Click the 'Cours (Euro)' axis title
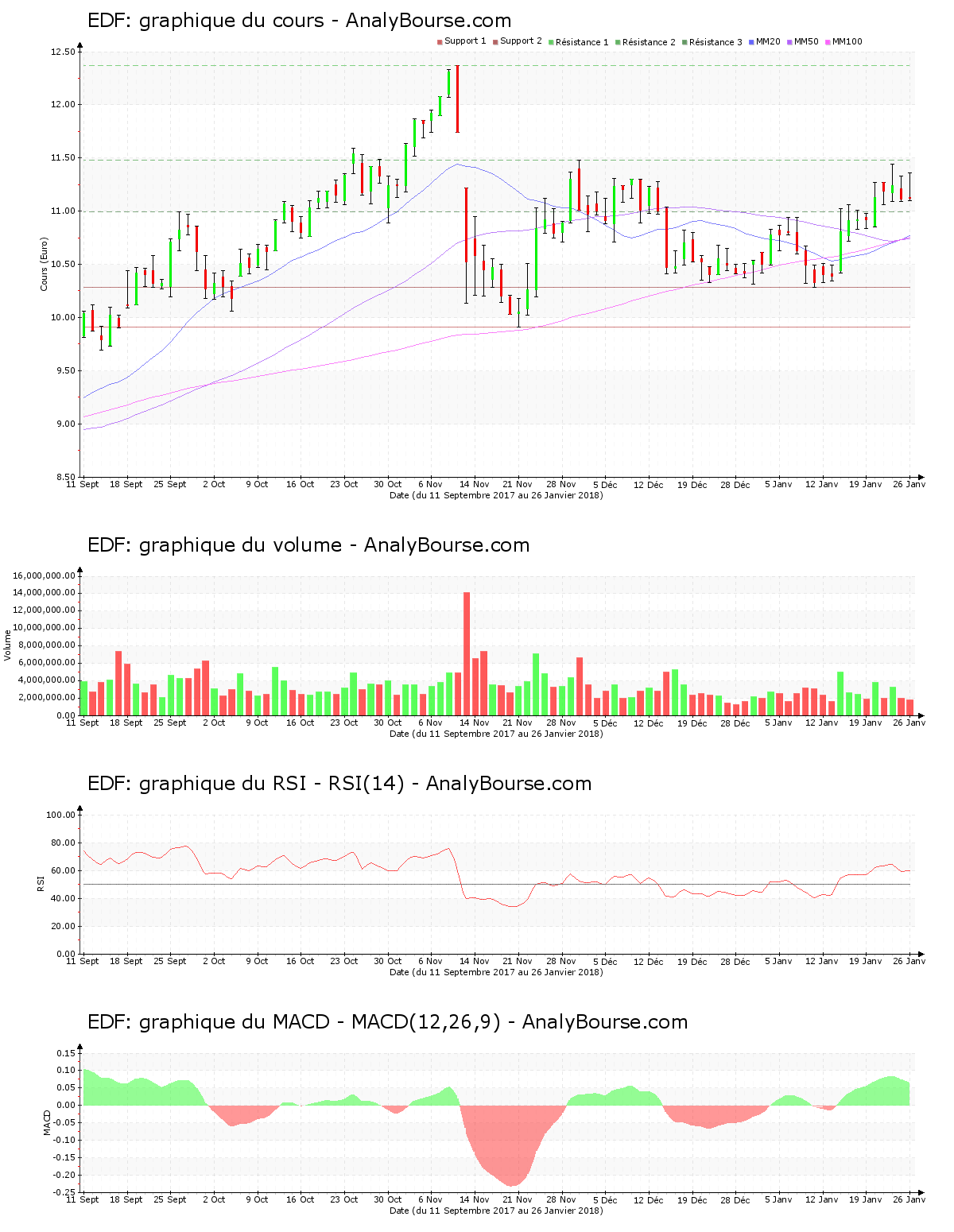The height and width of the screenshot is (1232, 954). coord(45,264)
